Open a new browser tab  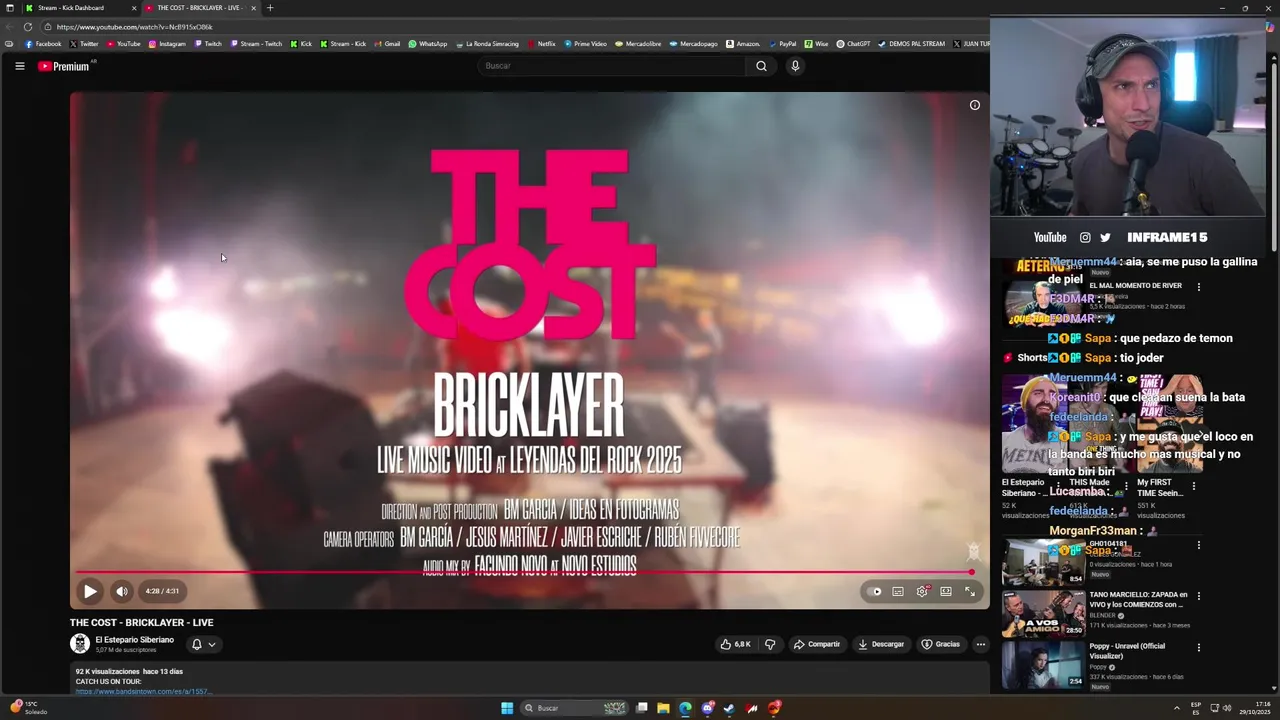(x=270, y=8)
